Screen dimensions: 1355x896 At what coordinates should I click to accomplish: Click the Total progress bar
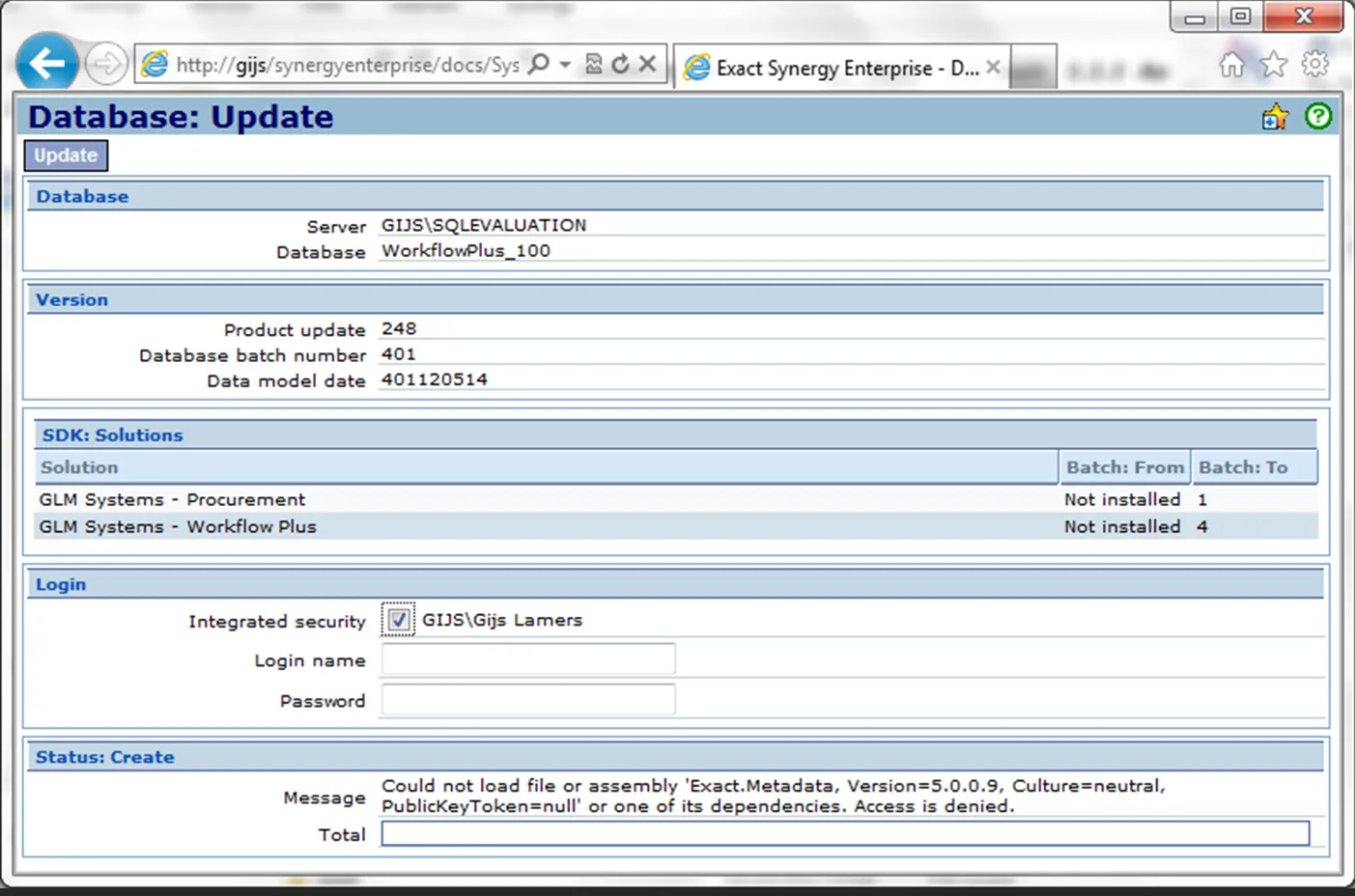(x=845, y=834)
